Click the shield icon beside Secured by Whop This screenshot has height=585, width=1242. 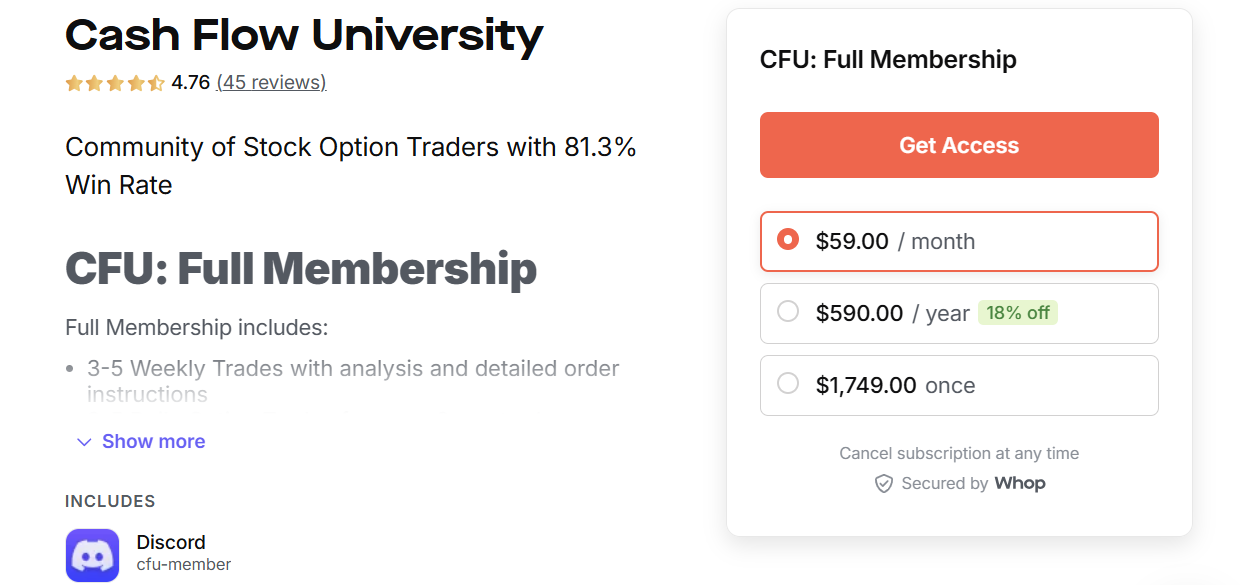(884, 483)
